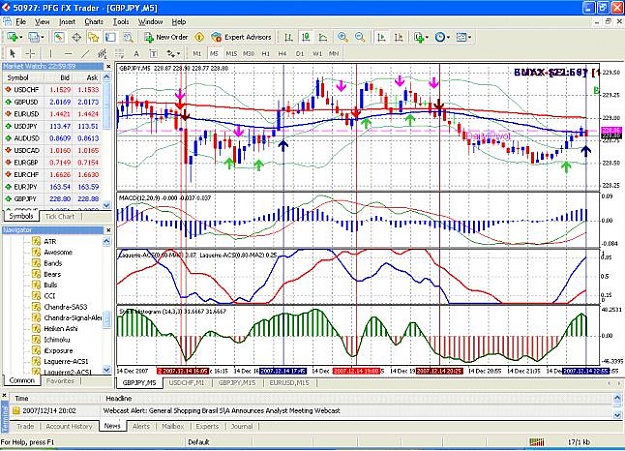
Task: Select the D1 timeframe button
Action: click(300, 53)
